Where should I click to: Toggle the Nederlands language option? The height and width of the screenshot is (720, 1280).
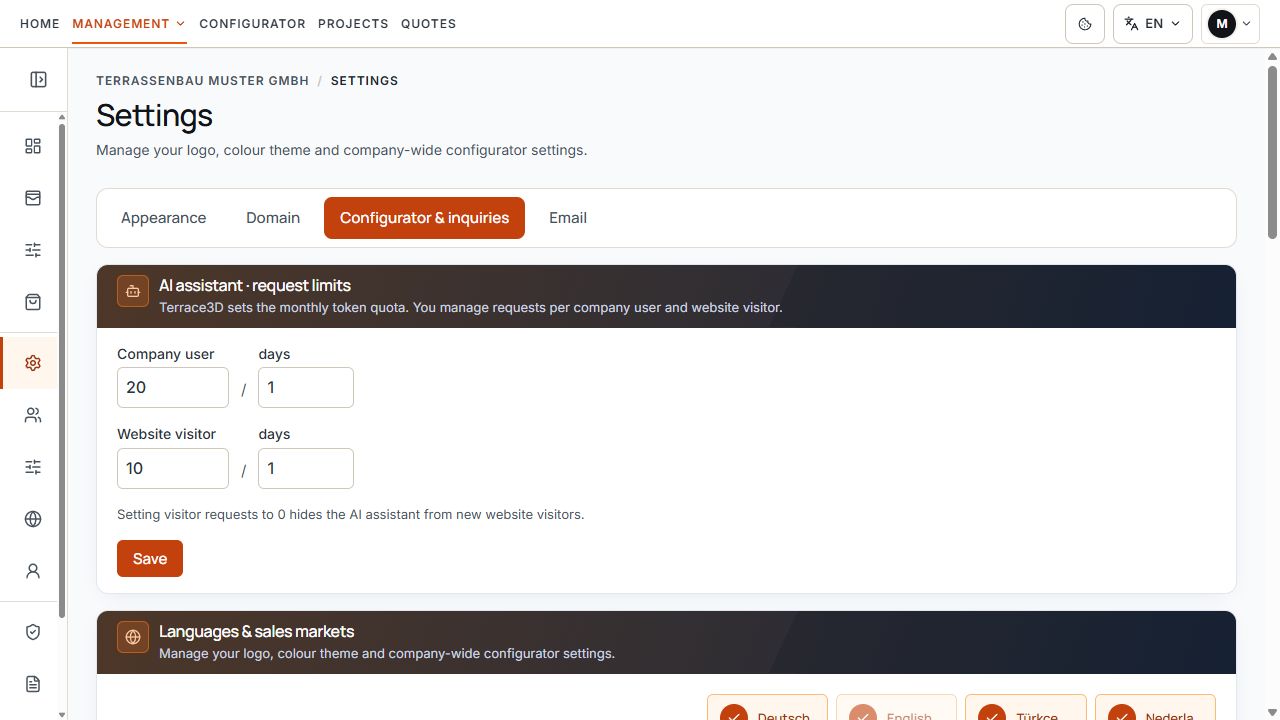point(1155,707)
